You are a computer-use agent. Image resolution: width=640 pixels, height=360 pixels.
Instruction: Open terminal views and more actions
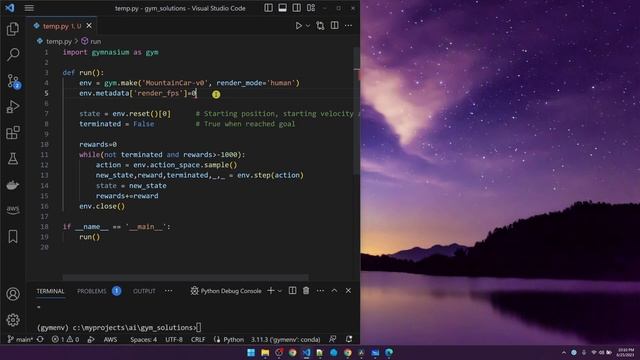click(x=320, y=291)
